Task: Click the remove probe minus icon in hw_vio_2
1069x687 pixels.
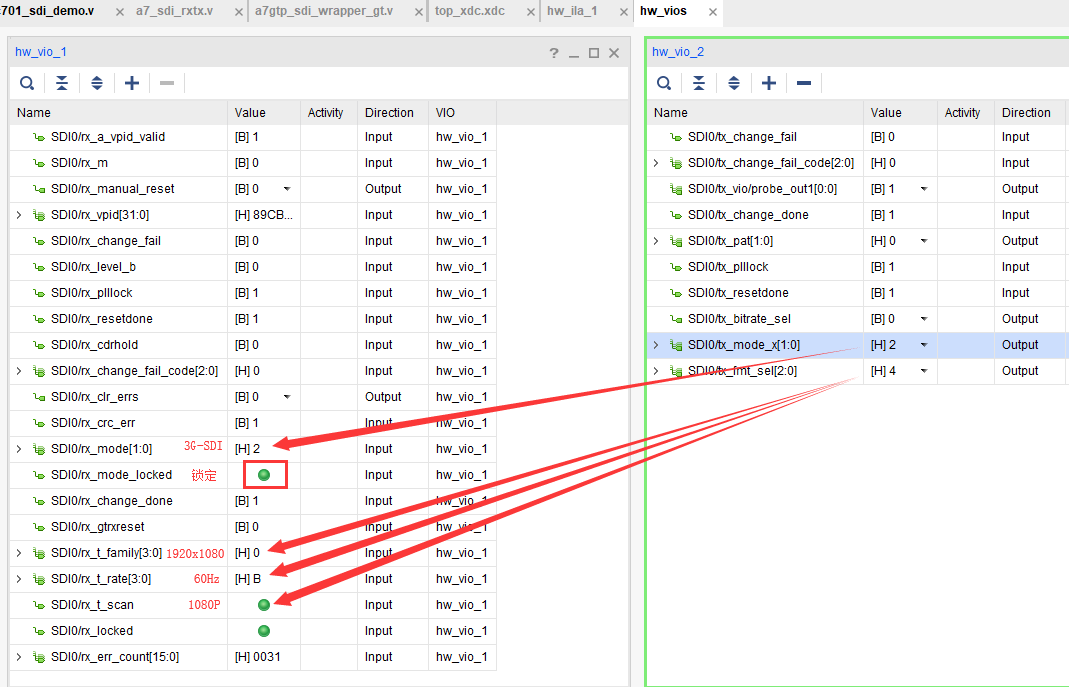Action: [804, 83]
